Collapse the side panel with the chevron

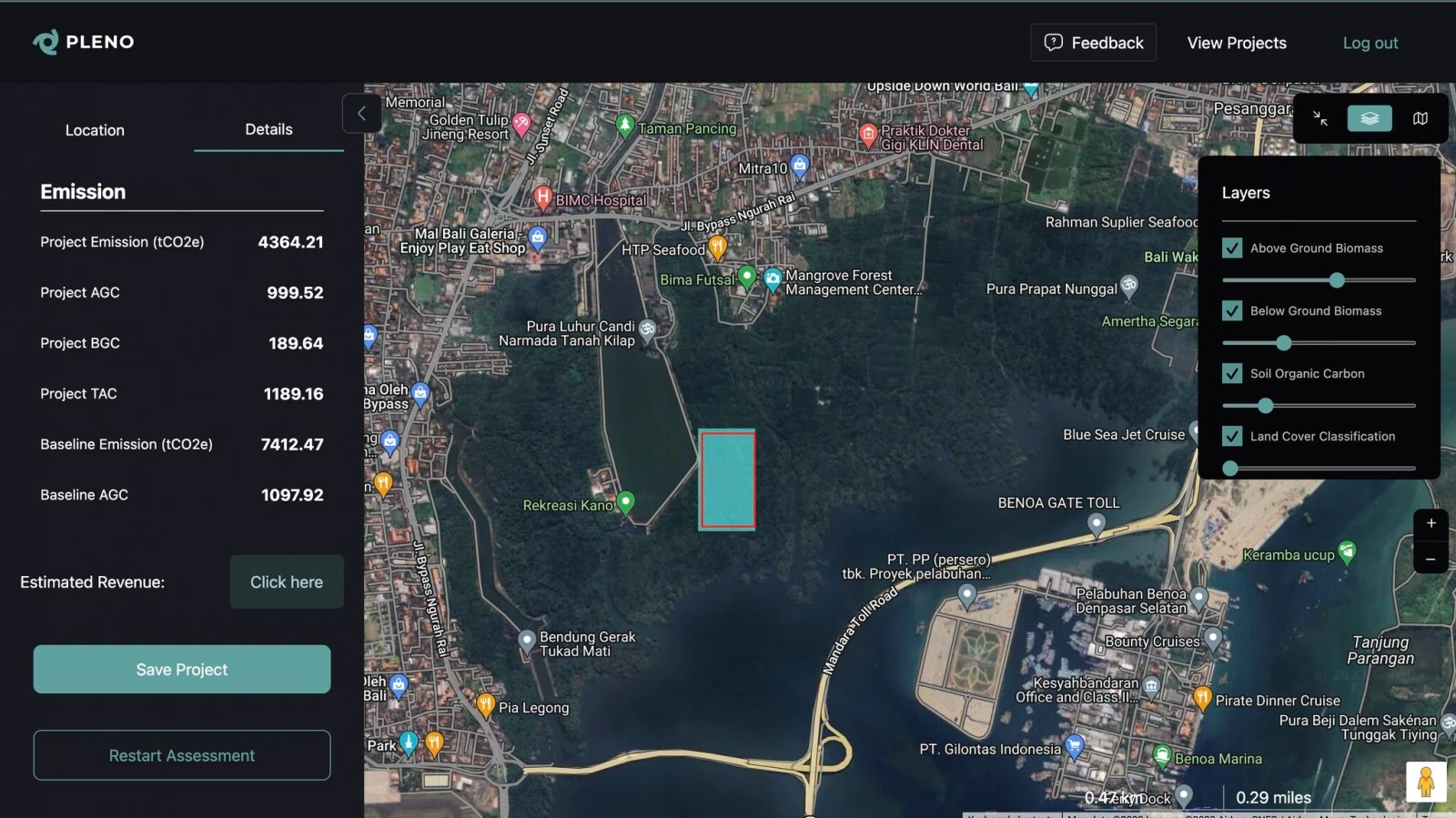361,114
